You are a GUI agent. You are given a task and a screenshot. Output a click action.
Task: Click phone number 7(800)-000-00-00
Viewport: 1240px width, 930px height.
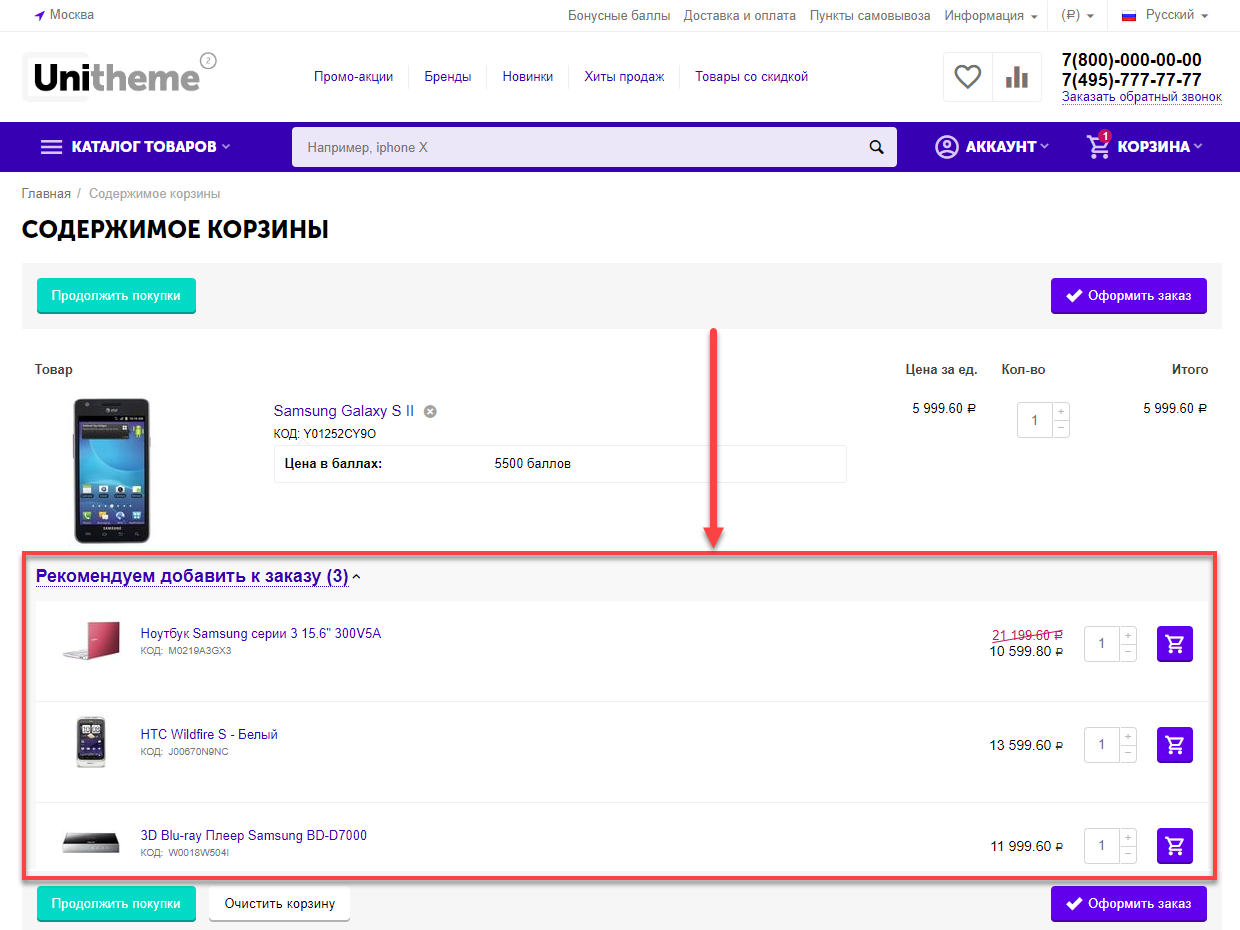pos(1132,60)
